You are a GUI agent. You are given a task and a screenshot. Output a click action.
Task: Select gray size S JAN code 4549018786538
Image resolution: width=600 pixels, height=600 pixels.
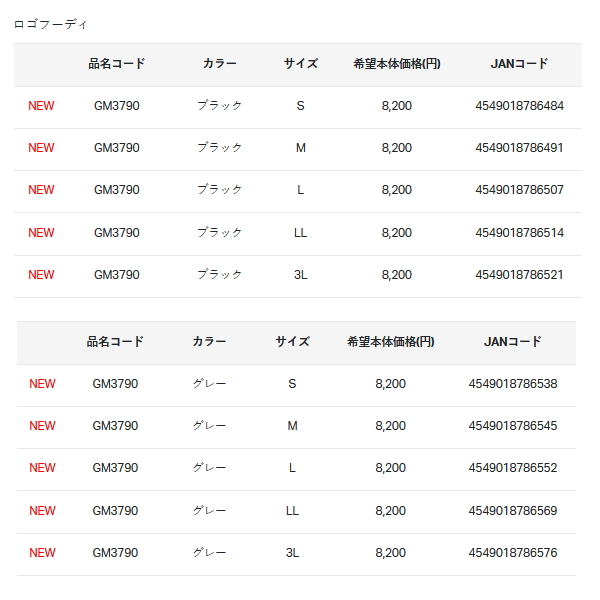coord(513,384)
